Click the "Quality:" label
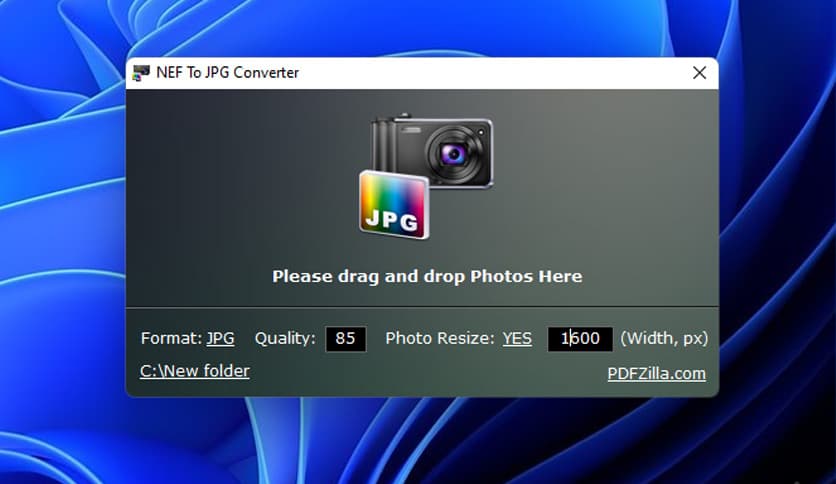 (285, 338)
